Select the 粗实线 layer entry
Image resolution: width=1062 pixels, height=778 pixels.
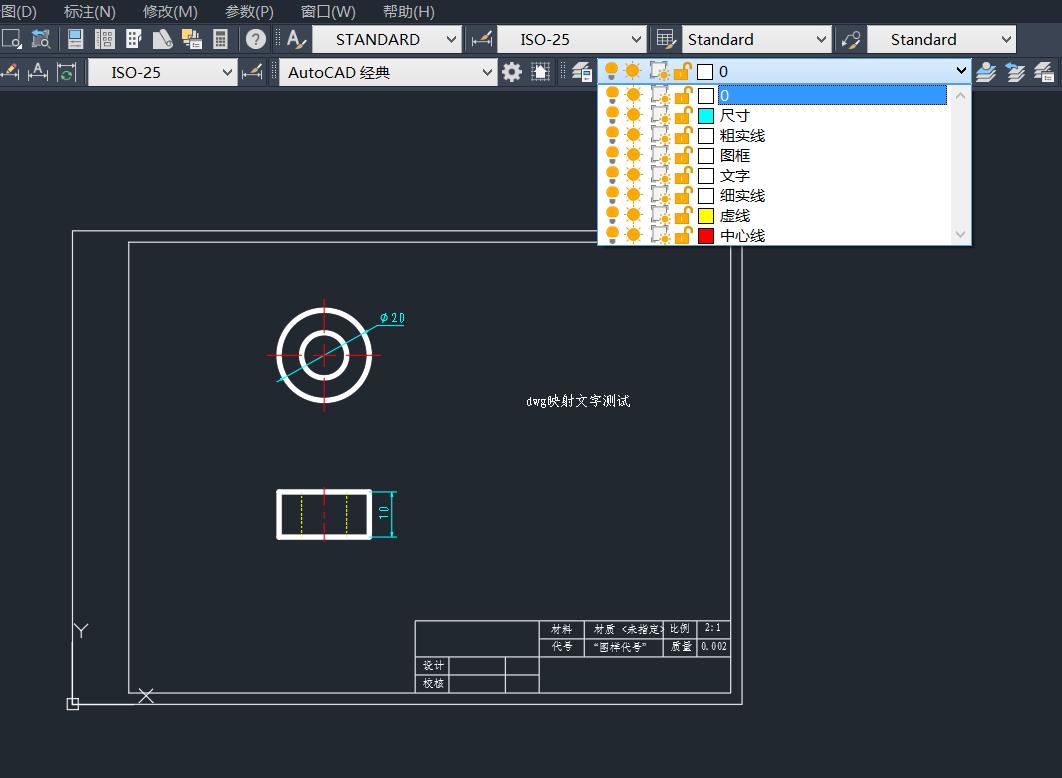[740, 135]
